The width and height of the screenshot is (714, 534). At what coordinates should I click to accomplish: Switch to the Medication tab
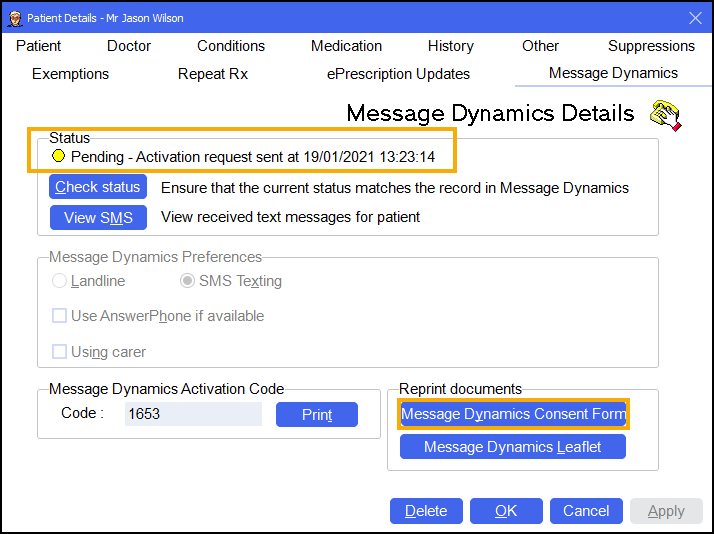[x=344, y=46]
